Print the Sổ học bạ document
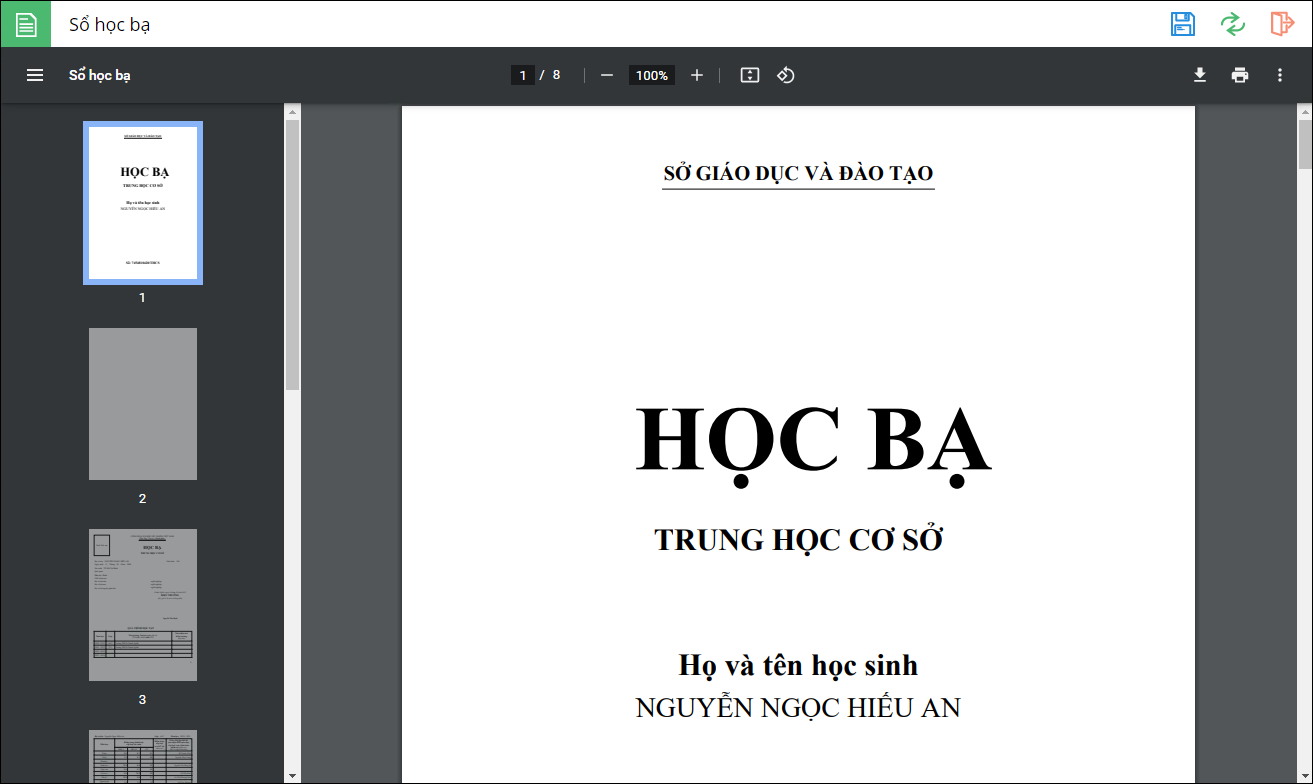 [x=1240, y=75]
